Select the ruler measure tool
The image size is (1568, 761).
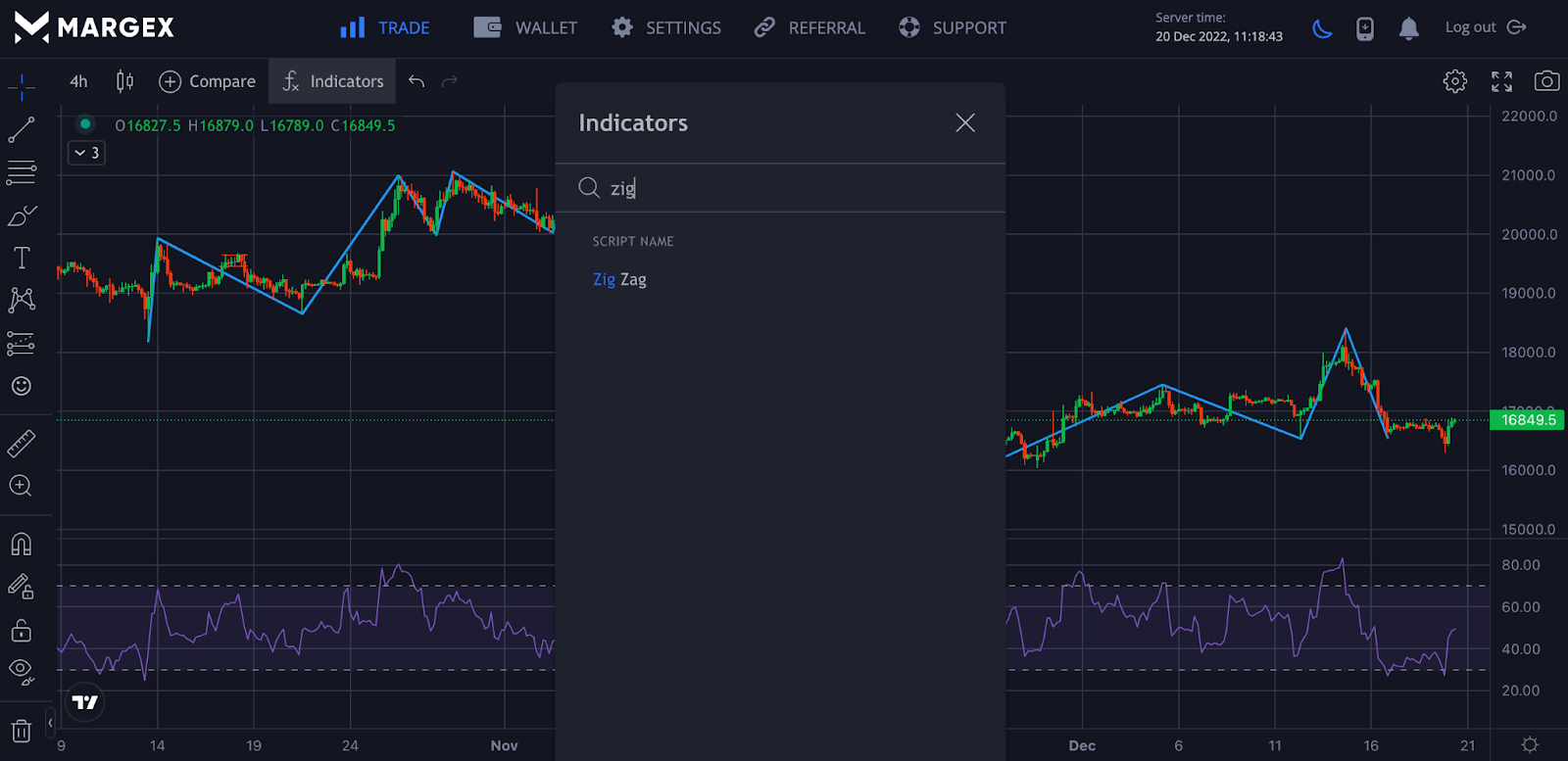(x=22, y=444)
